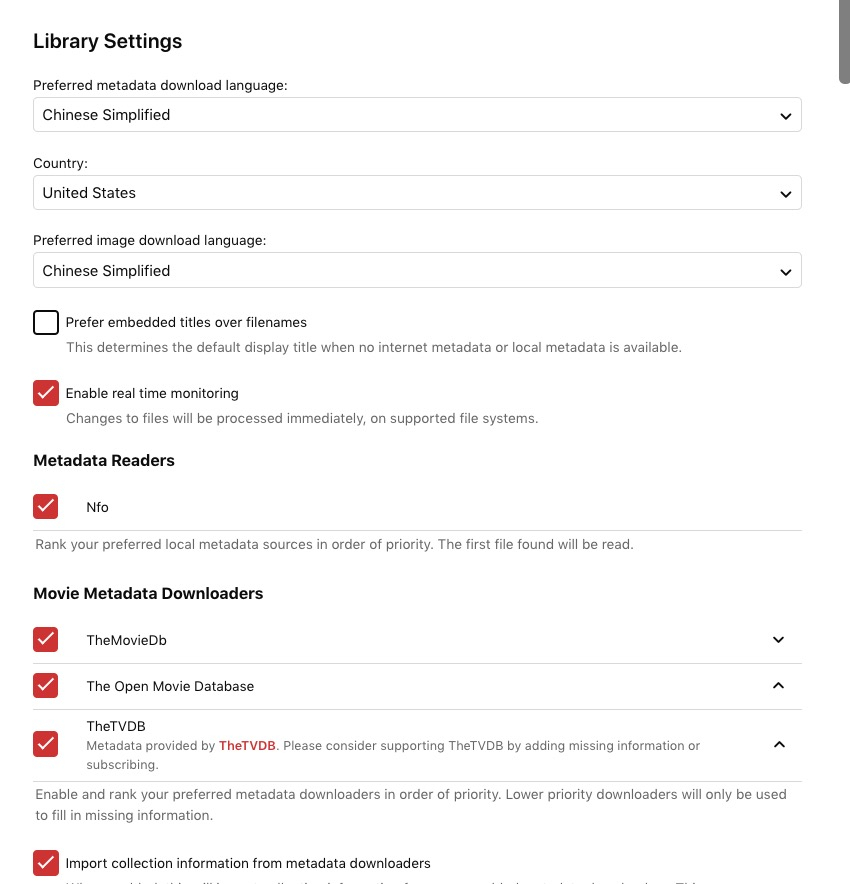This screenshot has width=850, height=884.
Task: Uncheck TheTVDB downloader checkbox
Action: pos(46,745)
